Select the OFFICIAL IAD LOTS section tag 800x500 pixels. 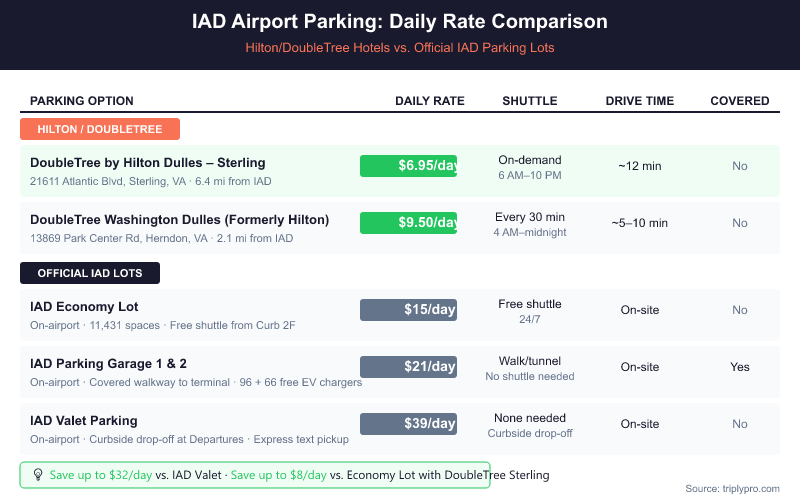point(90,273)
